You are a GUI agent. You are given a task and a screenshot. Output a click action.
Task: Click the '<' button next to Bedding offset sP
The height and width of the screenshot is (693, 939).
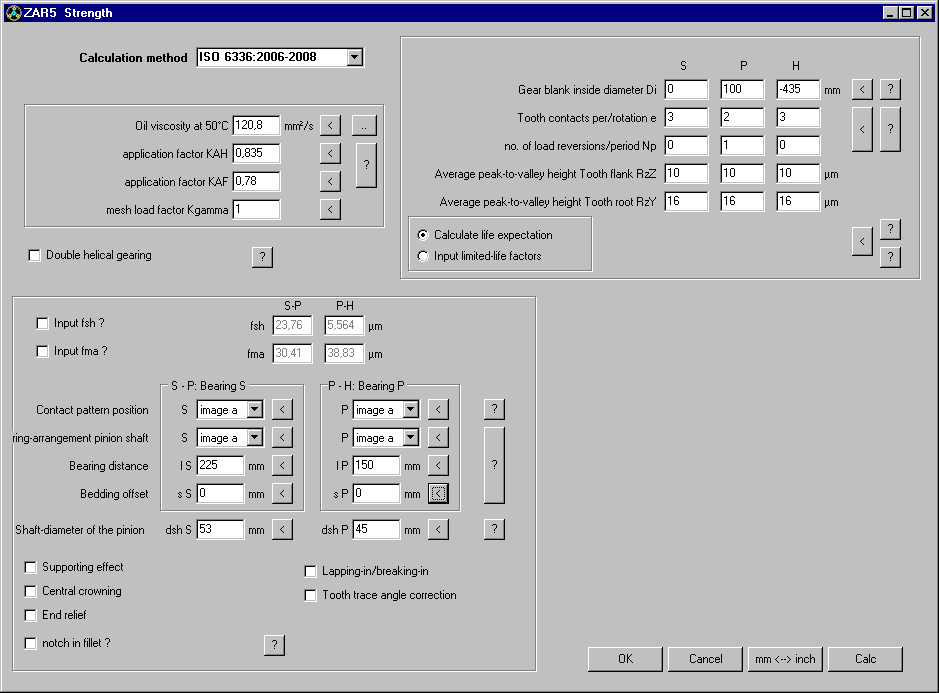pos(438,493)
